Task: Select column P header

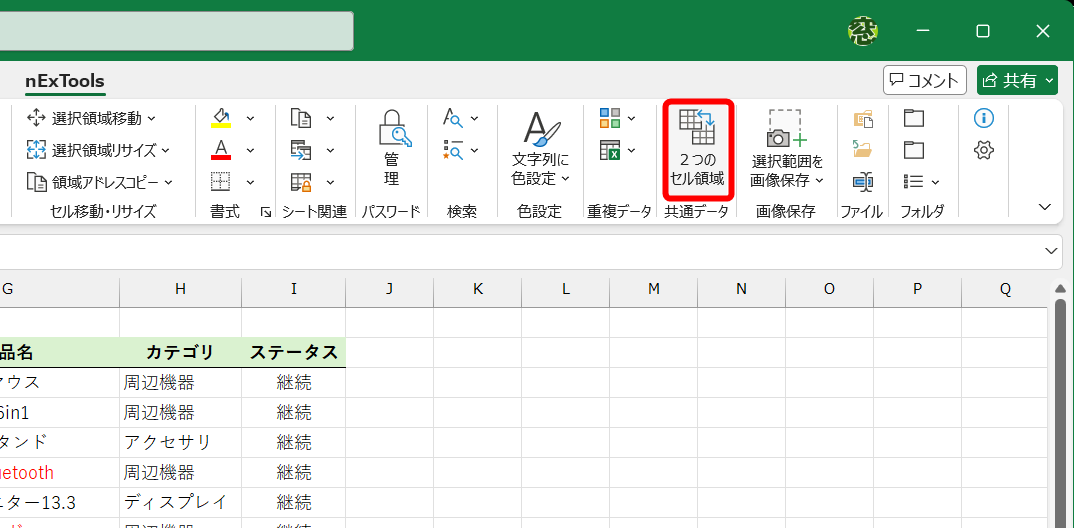Action: (917, 289)
